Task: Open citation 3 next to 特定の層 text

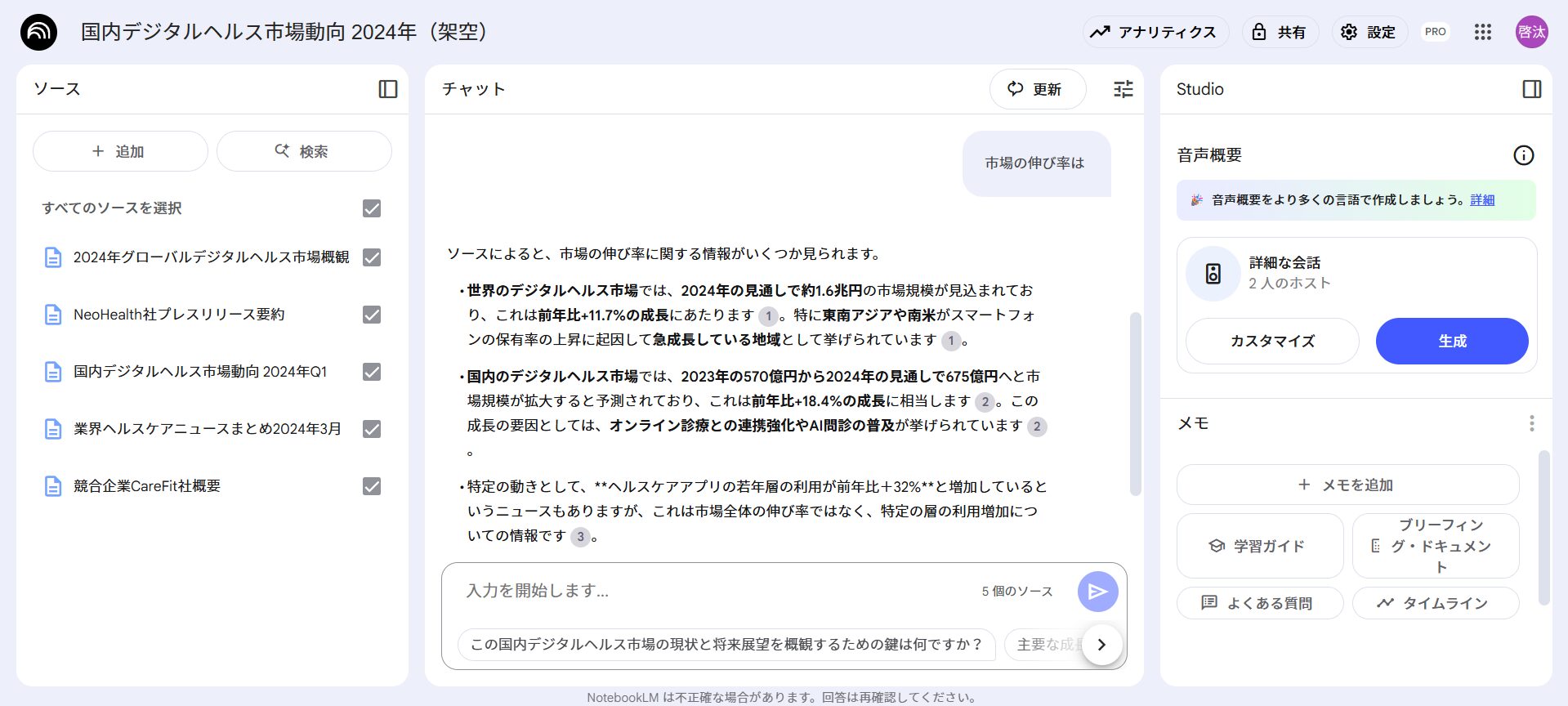Action: click(x=580, y=537)
